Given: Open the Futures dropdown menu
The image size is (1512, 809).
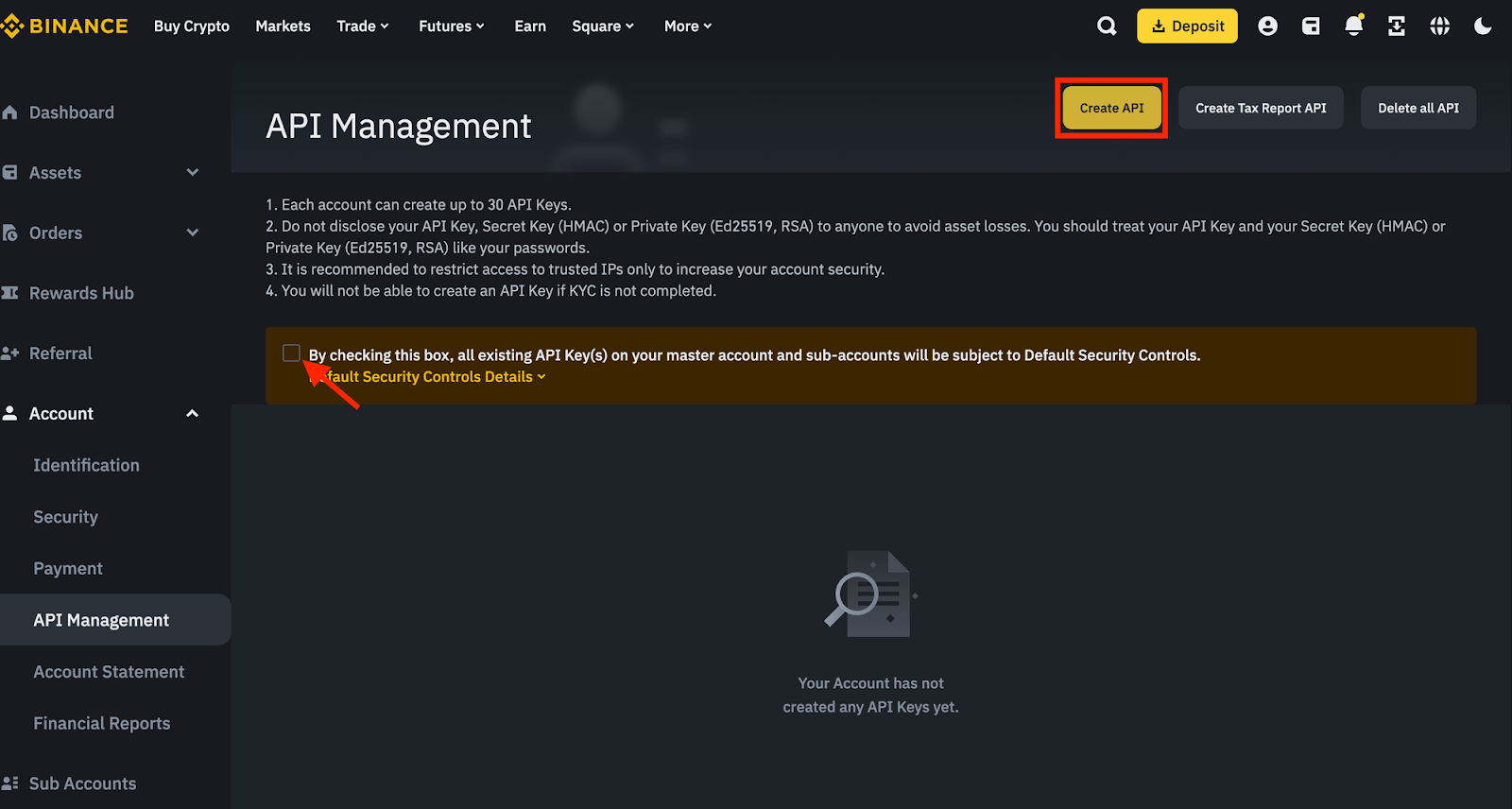Looking at the screenshot, I should [452, 26].
